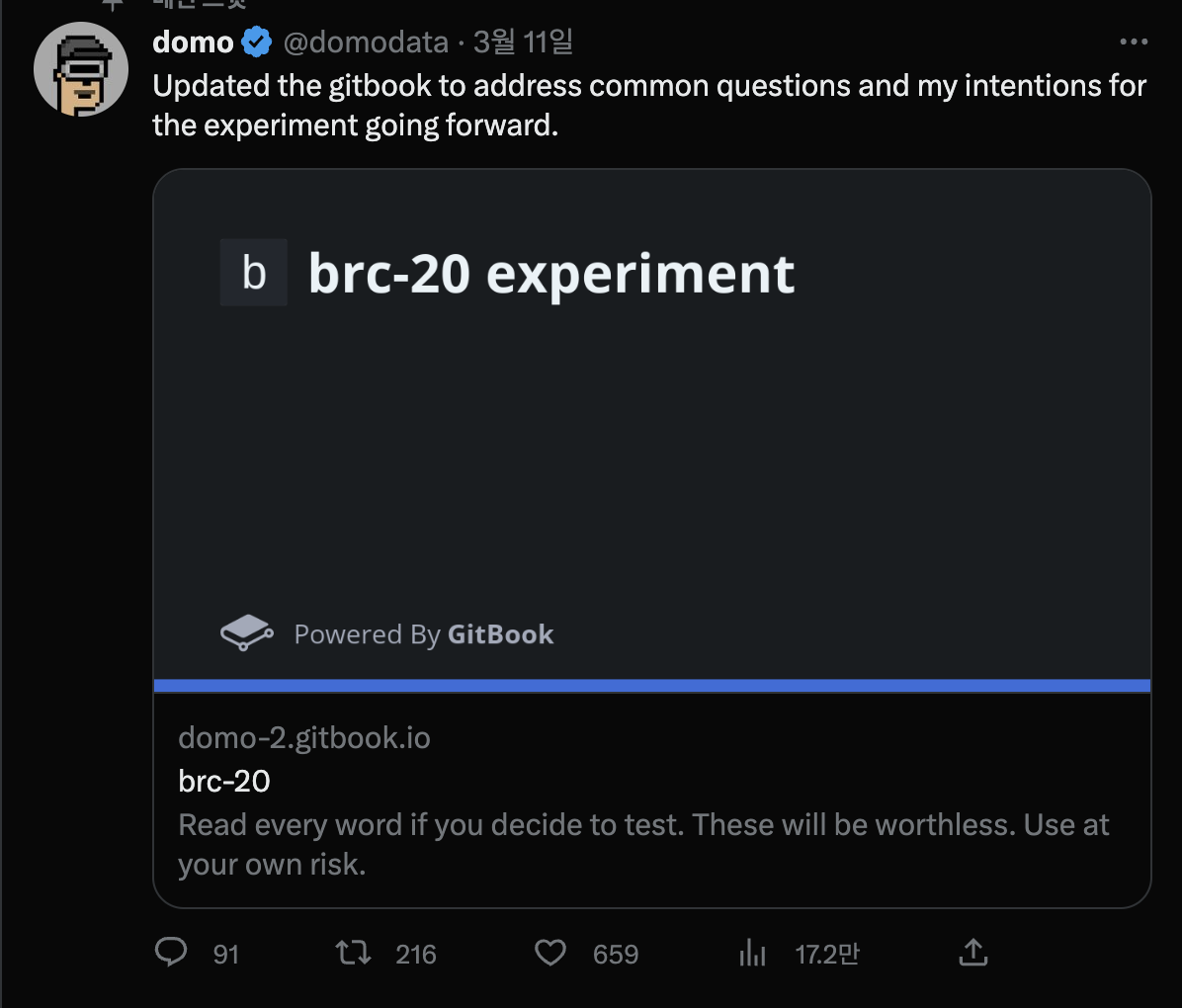
Task: Click the domo-2.gitbook.io domain text
Action: coord(304,738)
